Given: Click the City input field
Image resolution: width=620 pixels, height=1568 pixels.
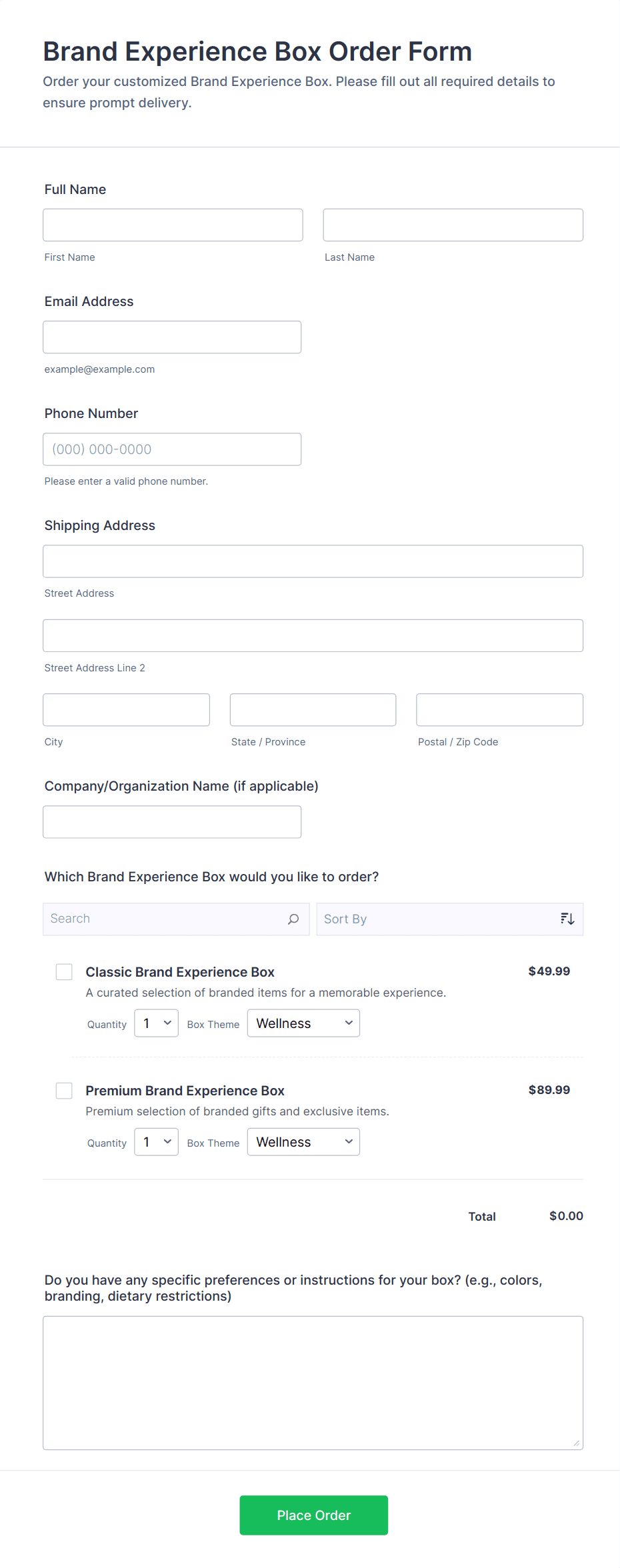Looking at the screenshot, I should point(126,710).
